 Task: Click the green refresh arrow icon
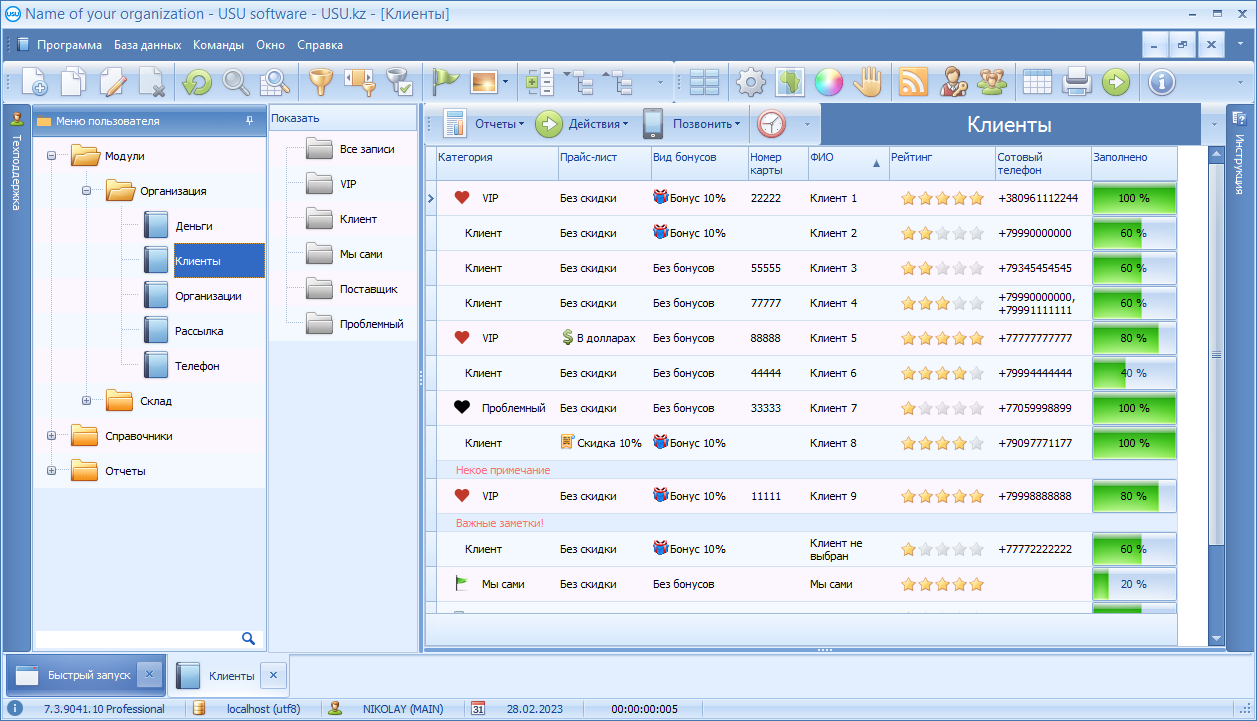point(196,82)
